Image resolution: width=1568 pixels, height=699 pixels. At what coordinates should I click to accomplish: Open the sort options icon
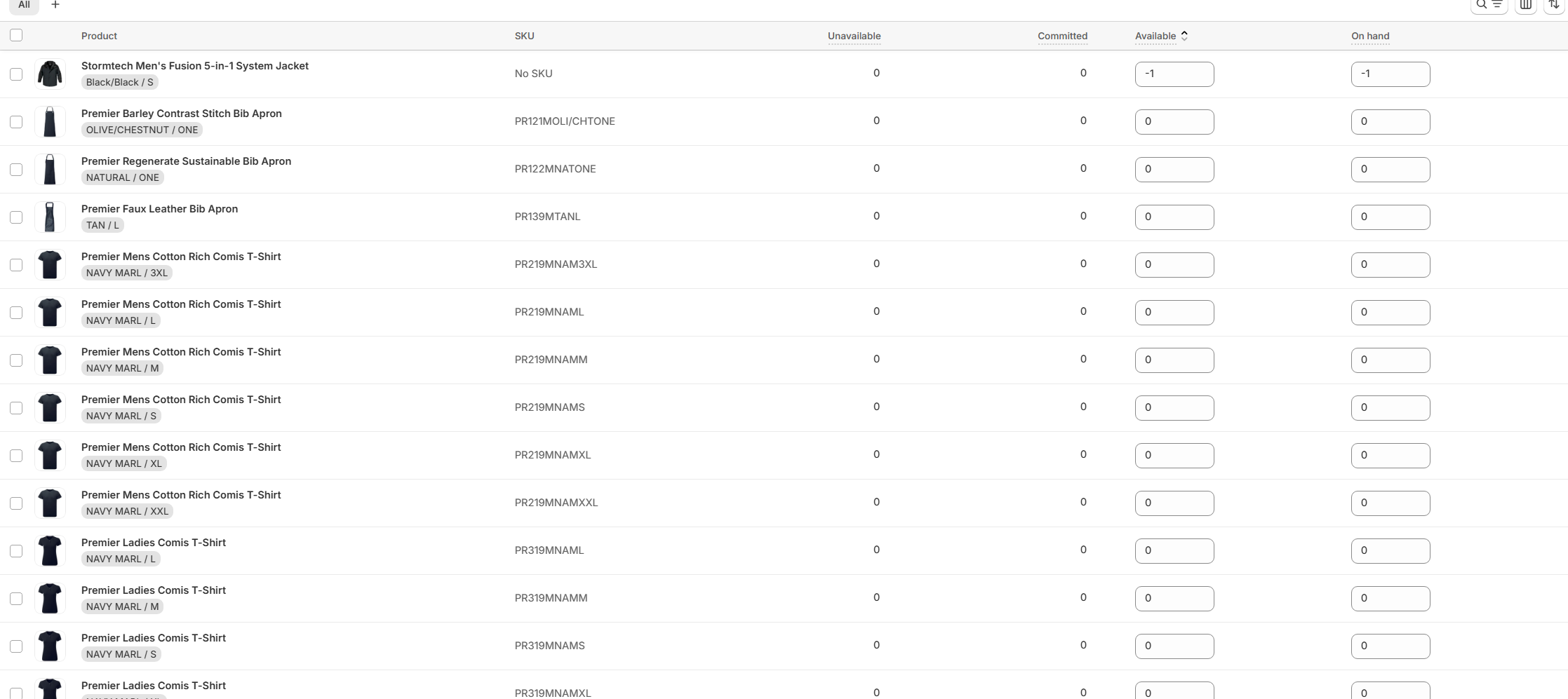pos(1553,5)
